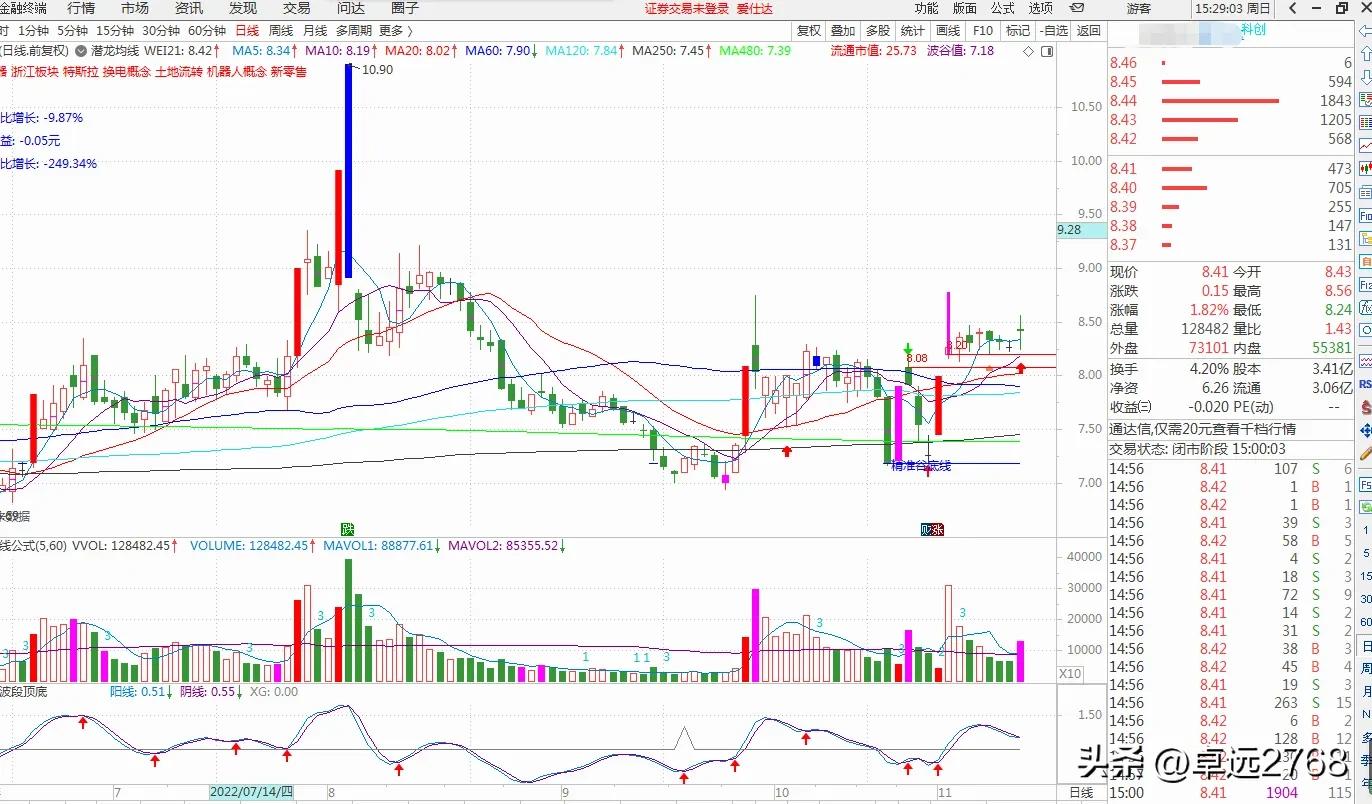This screenshot has width=1372, height=804.
Task: Open the 交易 menu
Action: (297, 8)
